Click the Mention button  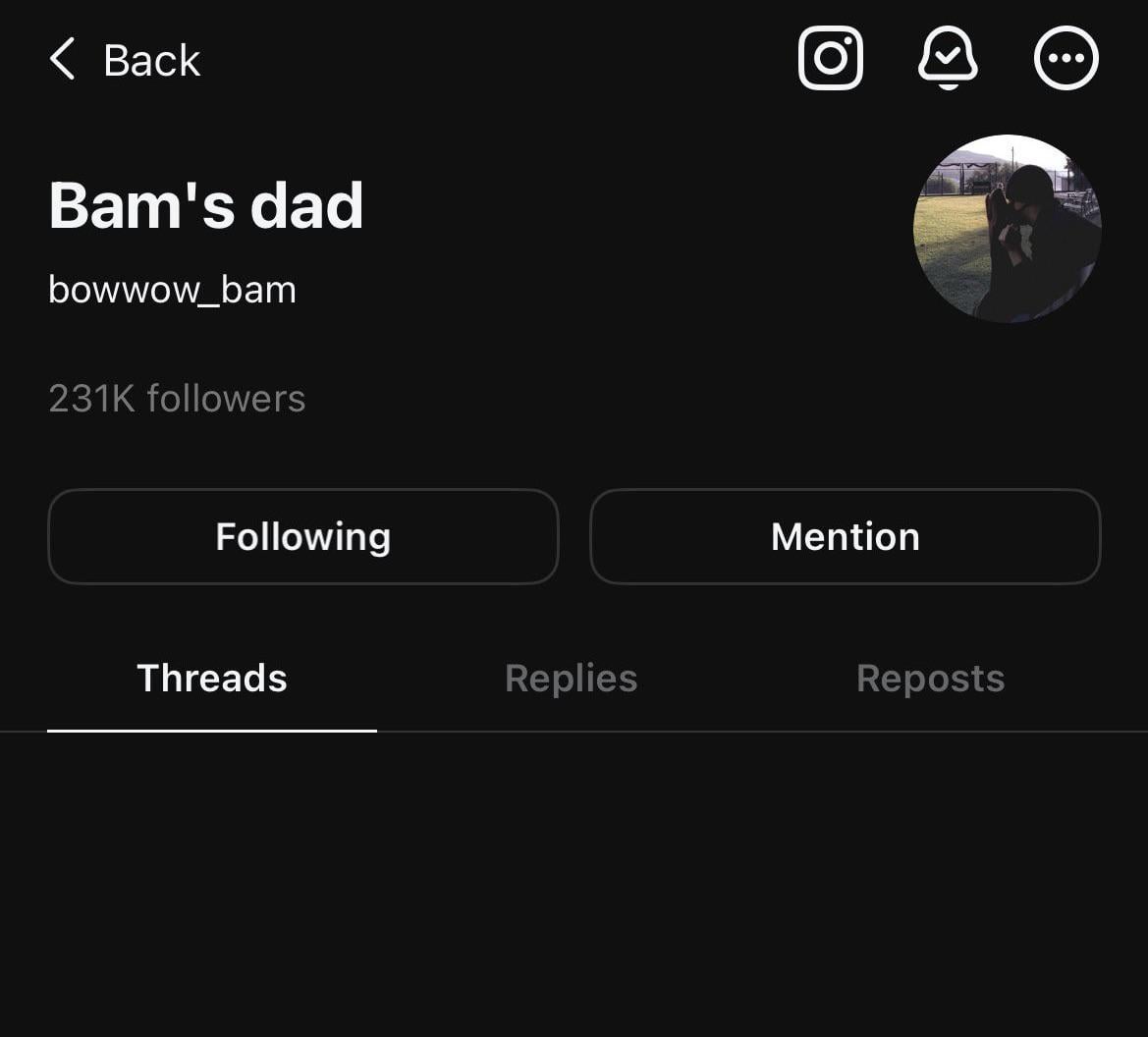[845, 536]
